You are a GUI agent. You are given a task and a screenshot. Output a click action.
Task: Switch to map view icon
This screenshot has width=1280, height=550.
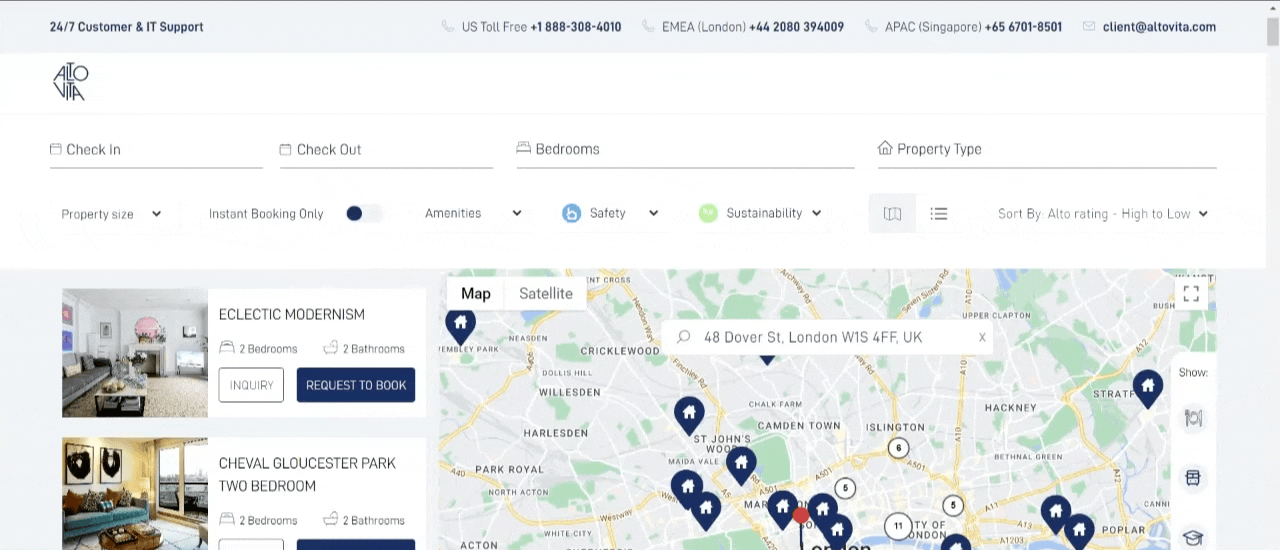pos(892,213)
